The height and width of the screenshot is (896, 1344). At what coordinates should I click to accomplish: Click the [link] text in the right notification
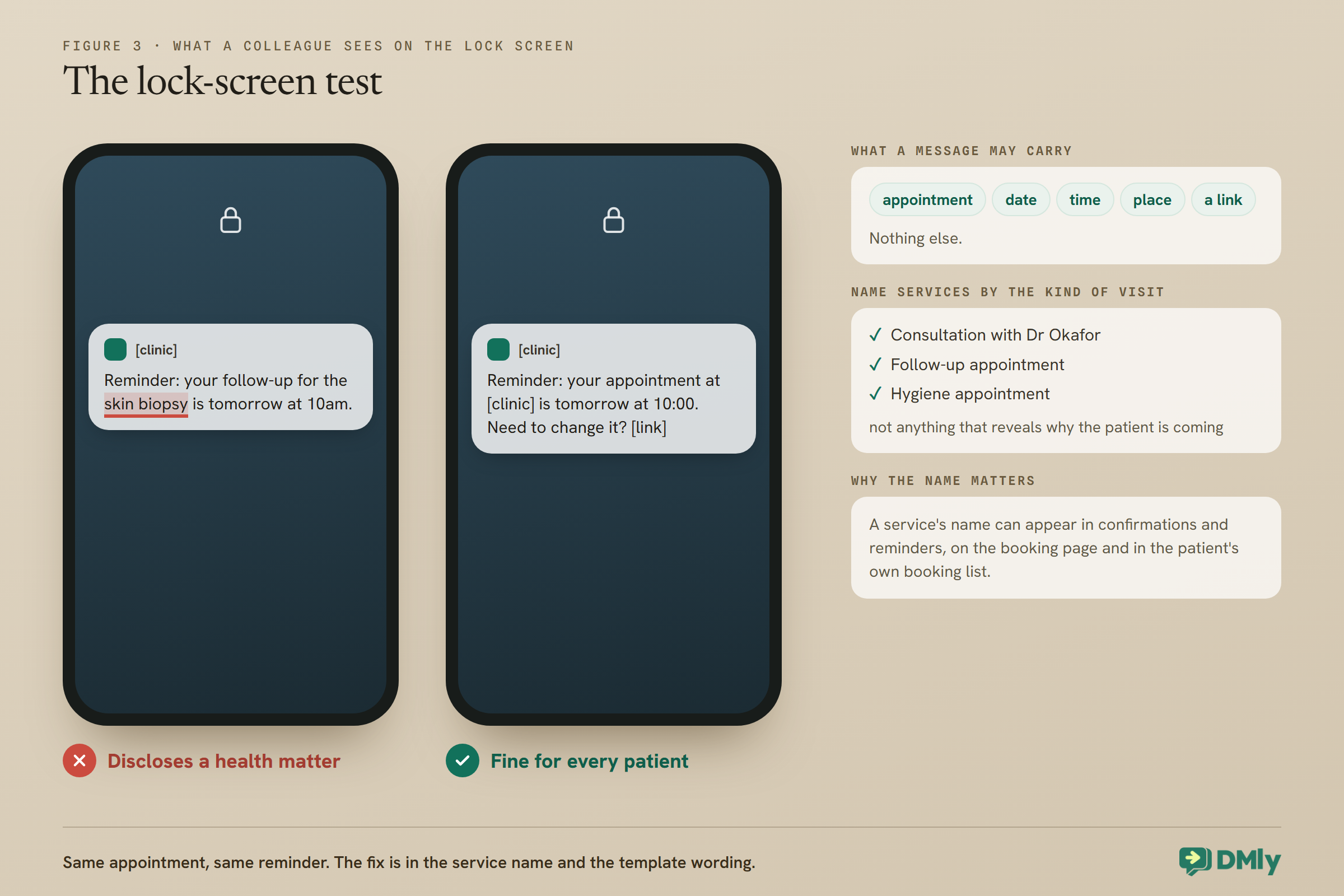click(x=648, y=427)
